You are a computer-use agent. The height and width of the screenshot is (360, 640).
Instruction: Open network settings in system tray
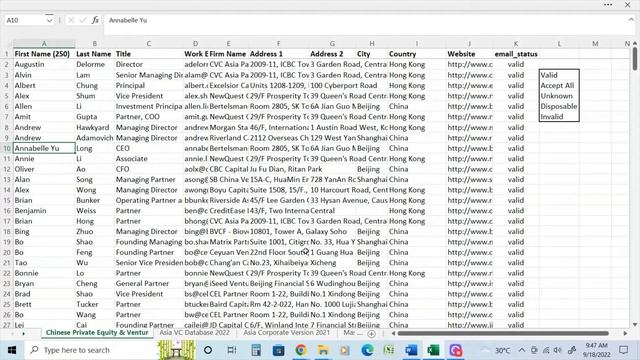tap(546, 350)
